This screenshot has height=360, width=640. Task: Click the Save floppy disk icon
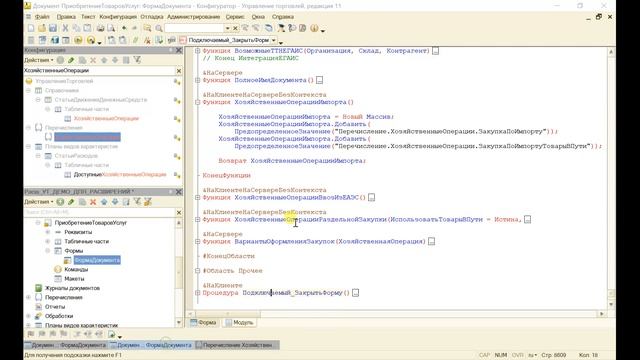click(53, 28)
